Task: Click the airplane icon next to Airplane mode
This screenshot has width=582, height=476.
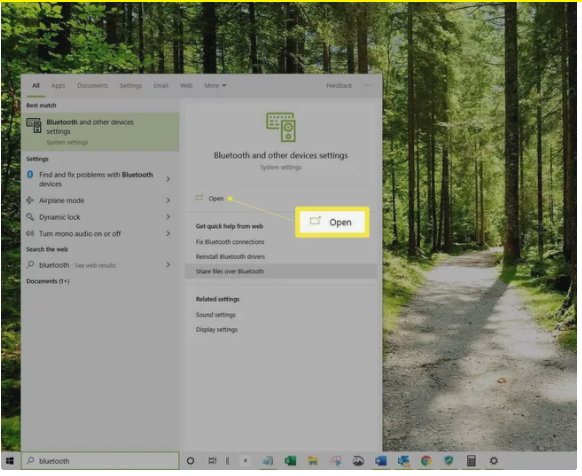Action: [x=30, y=200]
